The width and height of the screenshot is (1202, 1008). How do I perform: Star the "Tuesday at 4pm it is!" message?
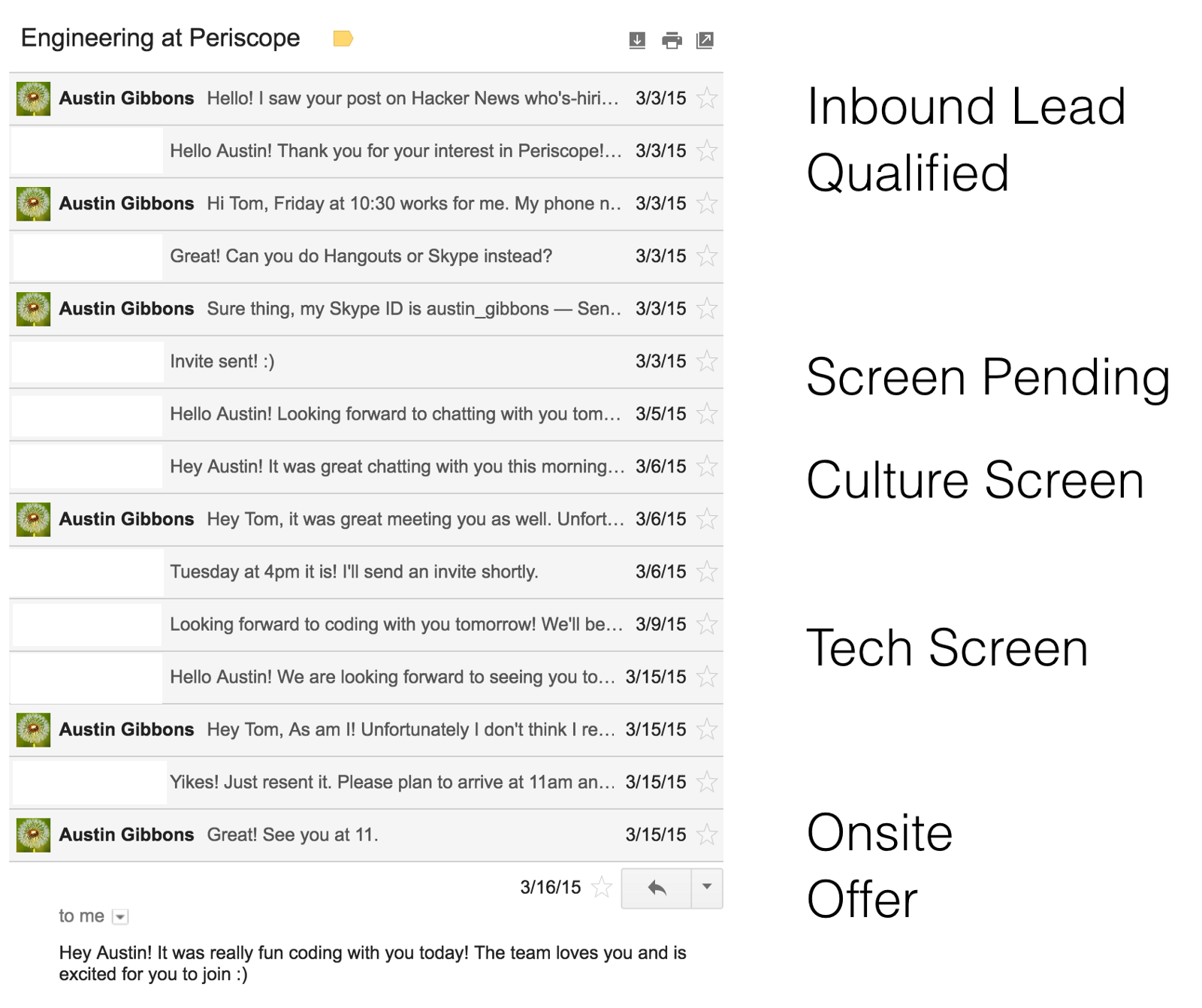[707, 572]
